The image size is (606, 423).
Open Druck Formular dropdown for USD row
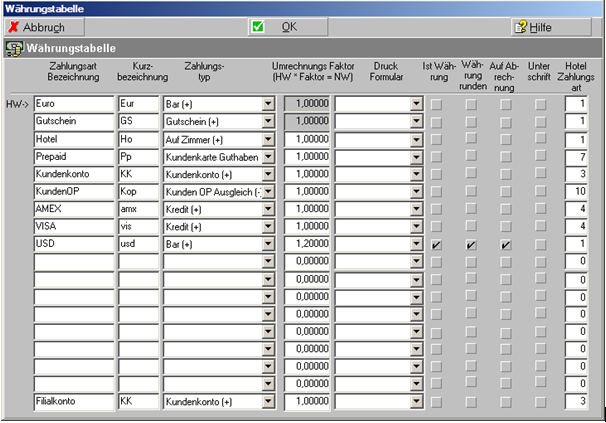(x=416, y=244)
